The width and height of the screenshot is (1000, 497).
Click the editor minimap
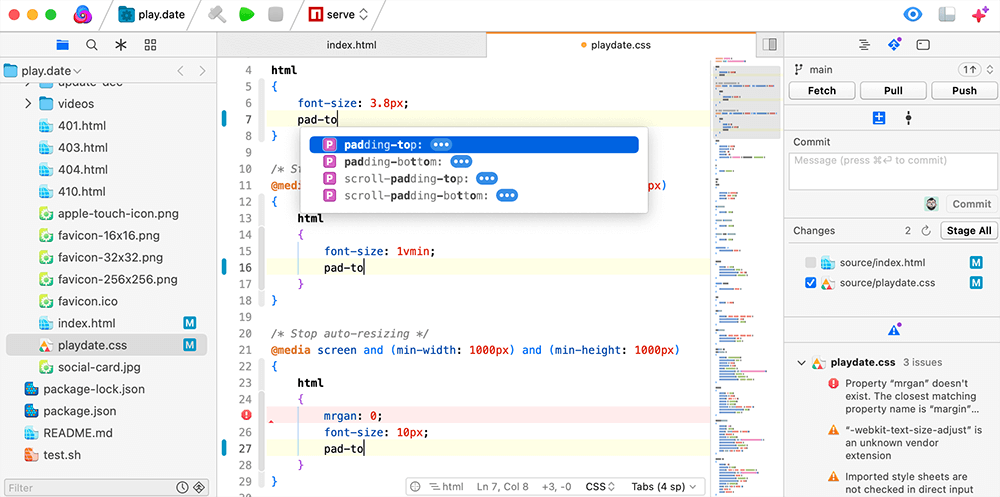[x=746, y=278]
